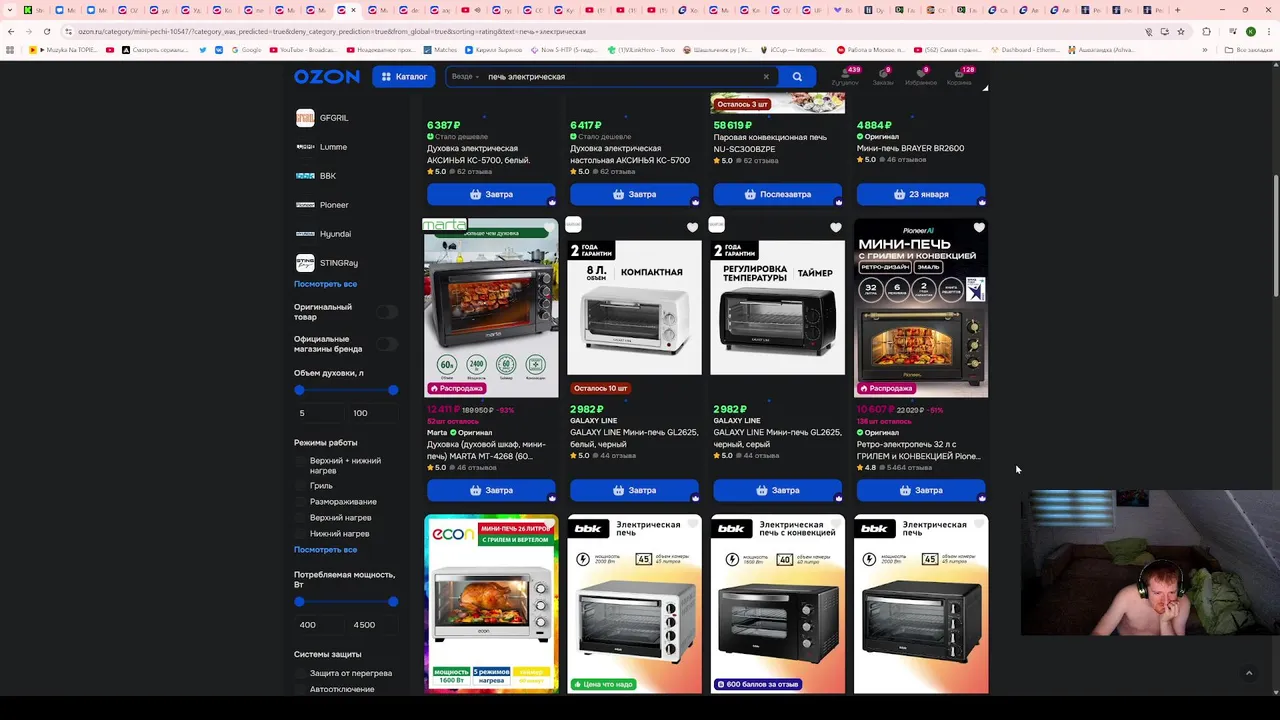Click Завтра button under MARTA MT-4268
The image size is (1280, 720).
(x=491, y=490)
